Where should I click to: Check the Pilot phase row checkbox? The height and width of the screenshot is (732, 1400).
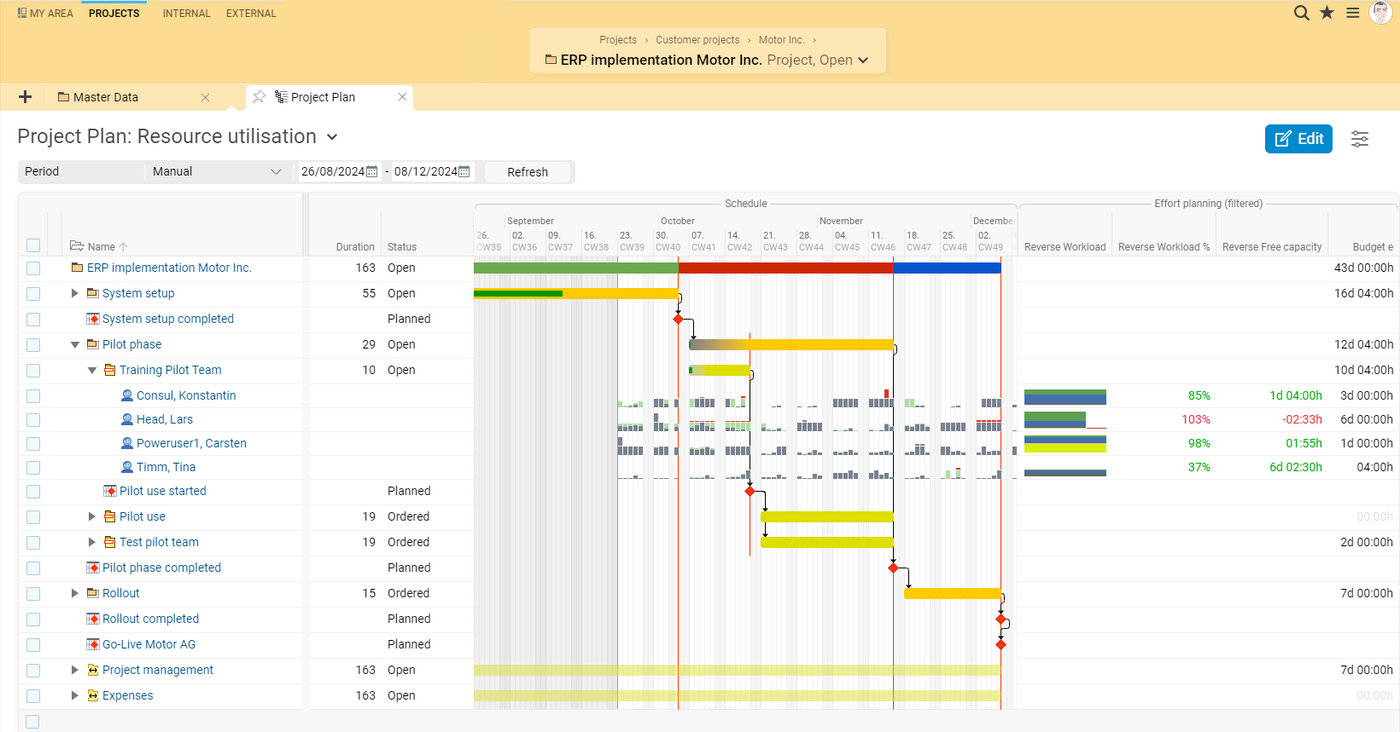click(x=34, y=345)
